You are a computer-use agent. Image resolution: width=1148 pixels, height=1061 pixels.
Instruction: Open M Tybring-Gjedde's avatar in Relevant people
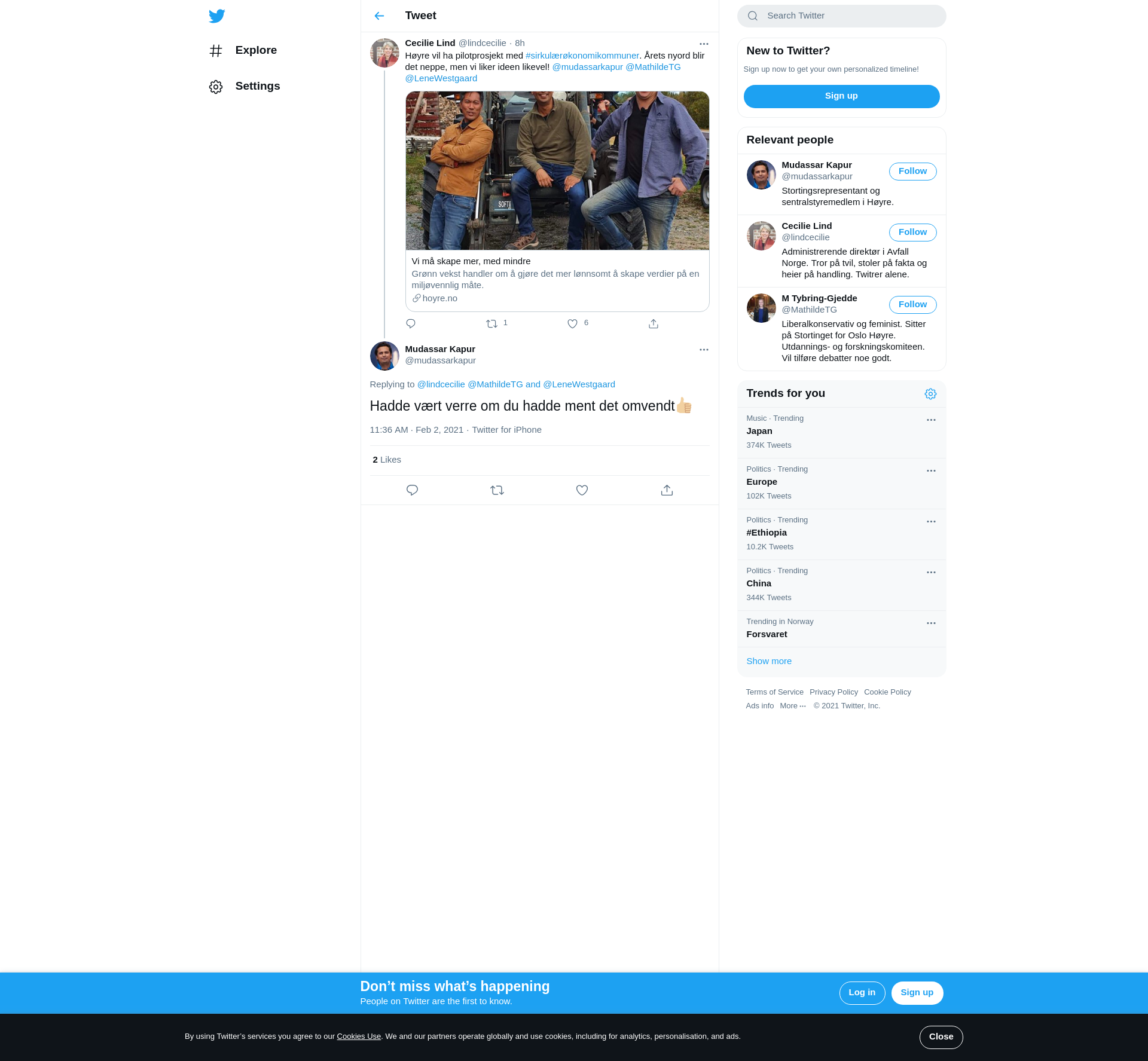(761, 308)
